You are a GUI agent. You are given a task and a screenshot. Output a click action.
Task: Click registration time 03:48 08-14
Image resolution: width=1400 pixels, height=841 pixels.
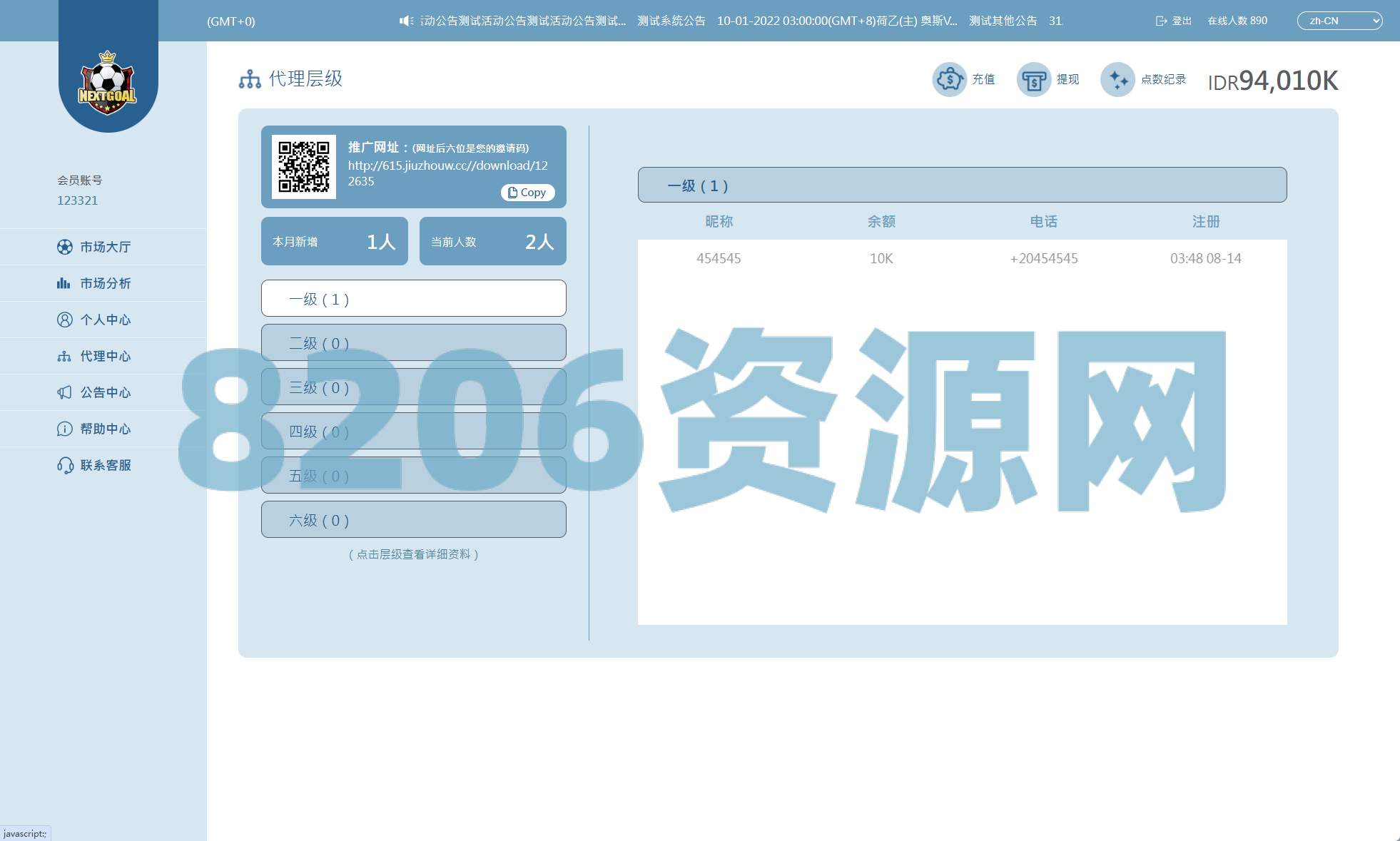click(1206, 258)
